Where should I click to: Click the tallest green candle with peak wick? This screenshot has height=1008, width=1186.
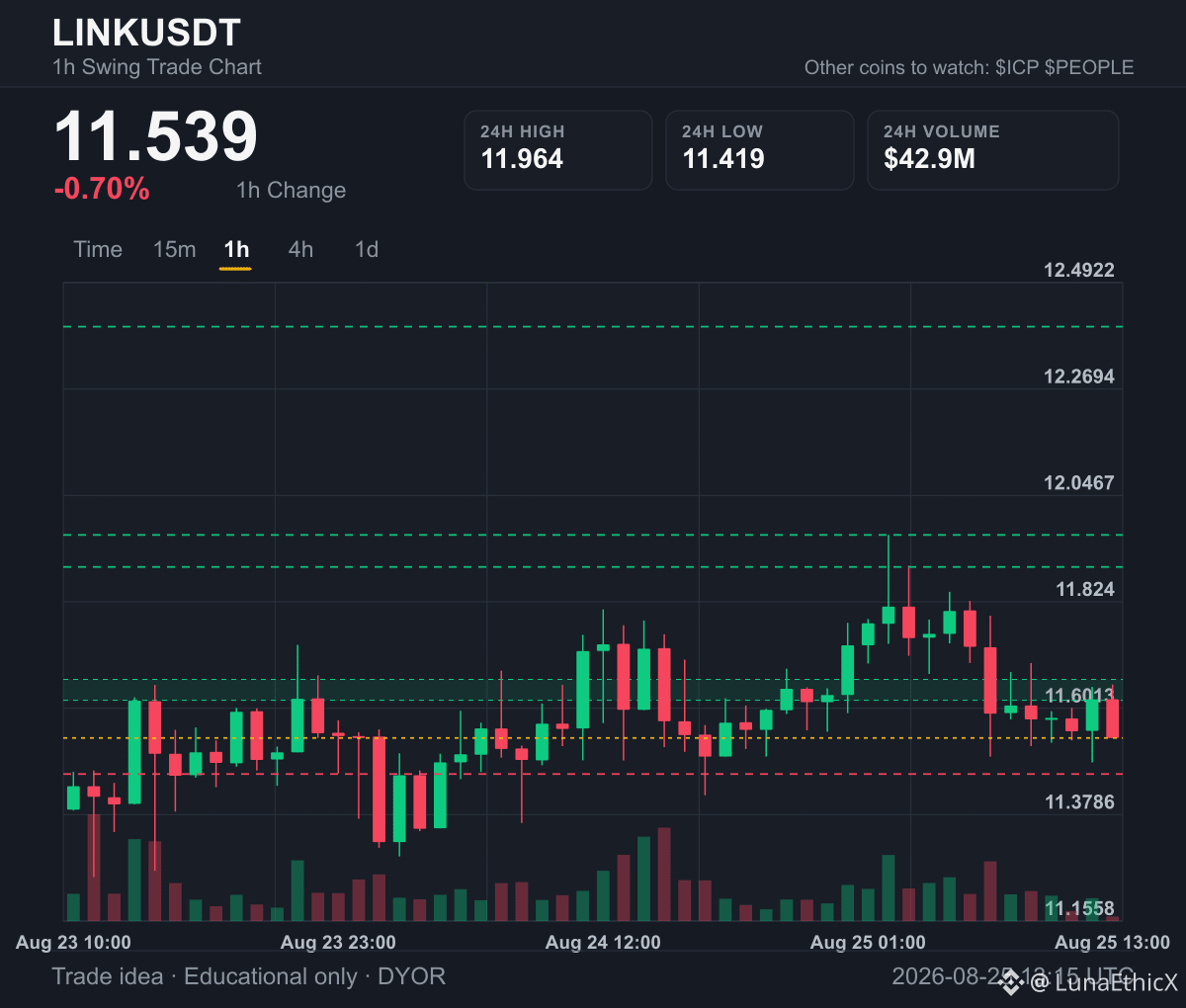(x=889, y=614)
